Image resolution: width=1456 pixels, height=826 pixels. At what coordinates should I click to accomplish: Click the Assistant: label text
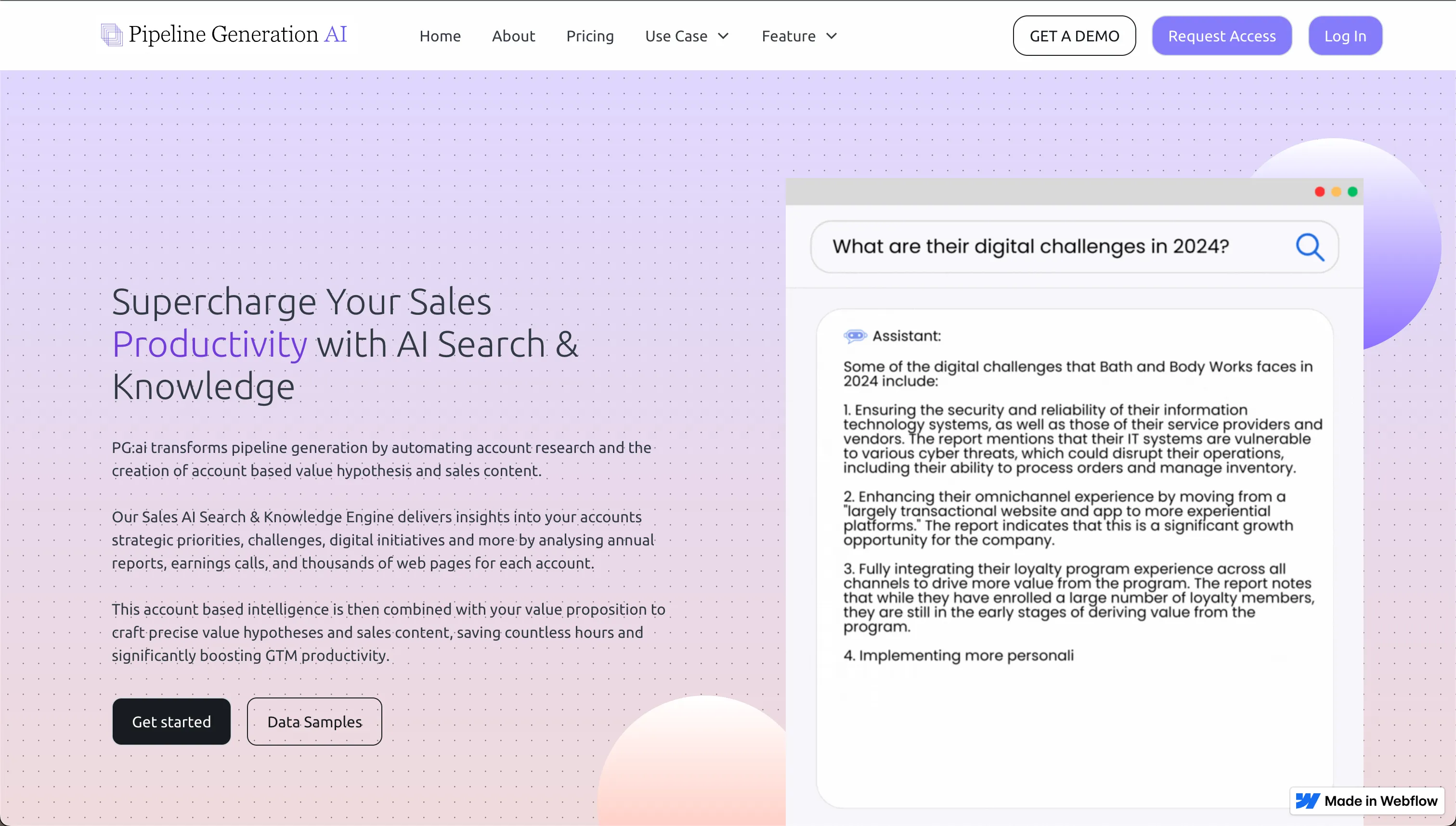click(906, 336)
